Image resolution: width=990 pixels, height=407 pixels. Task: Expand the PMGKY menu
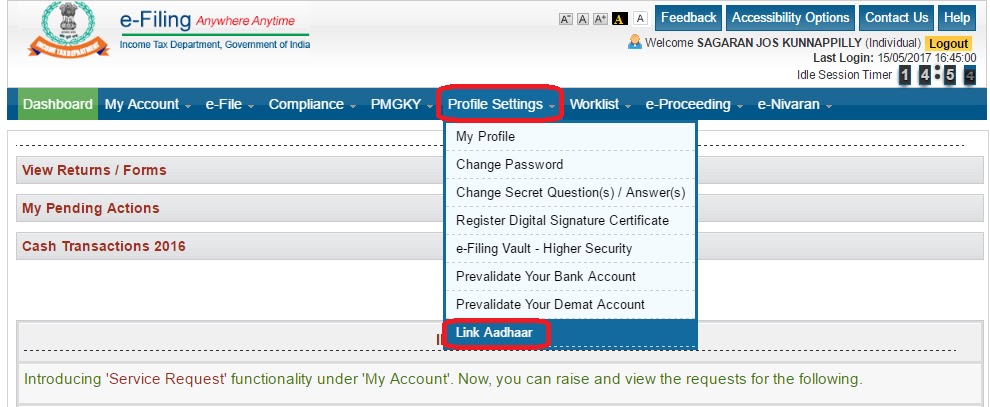click(x=401, y=105)
